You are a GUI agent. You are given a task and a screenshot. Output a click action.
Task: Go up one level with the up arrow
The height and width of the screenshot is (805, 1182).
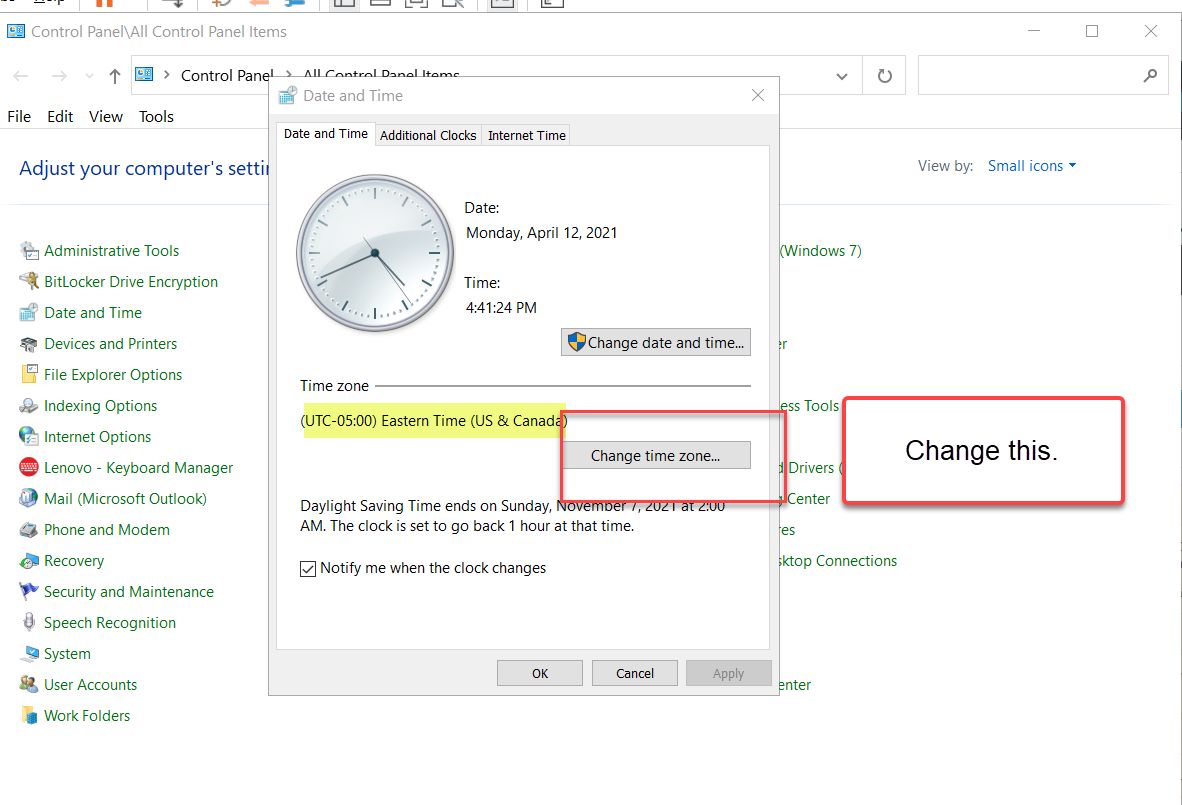[115, 75]
